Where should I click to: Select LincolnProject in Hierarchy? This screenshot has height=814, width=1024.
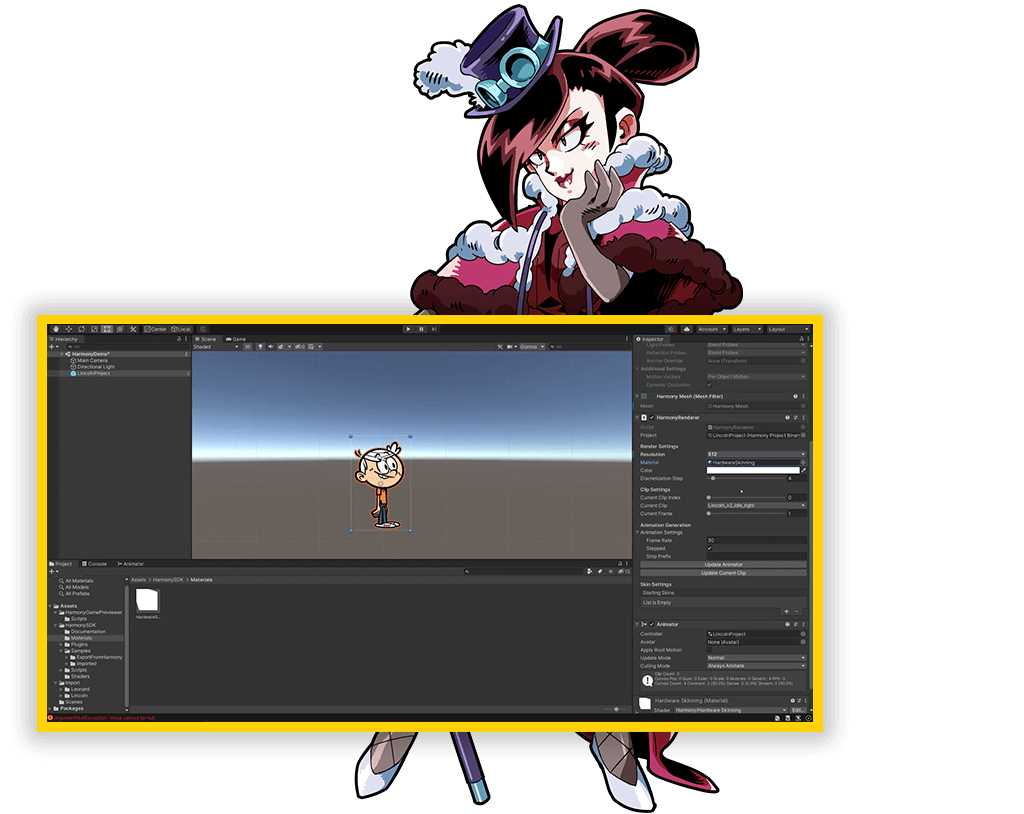click(93, 374)
